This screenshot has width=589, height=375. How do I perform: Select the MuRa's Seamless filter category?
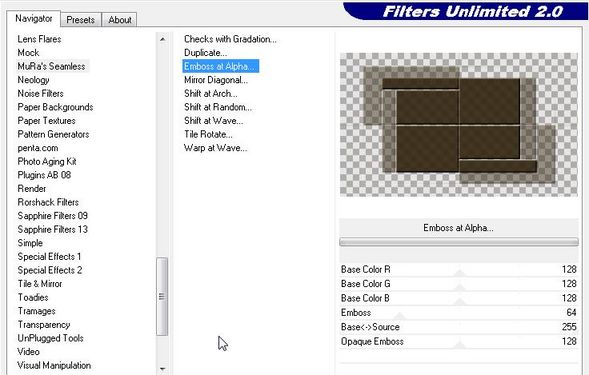click(51, 66)
